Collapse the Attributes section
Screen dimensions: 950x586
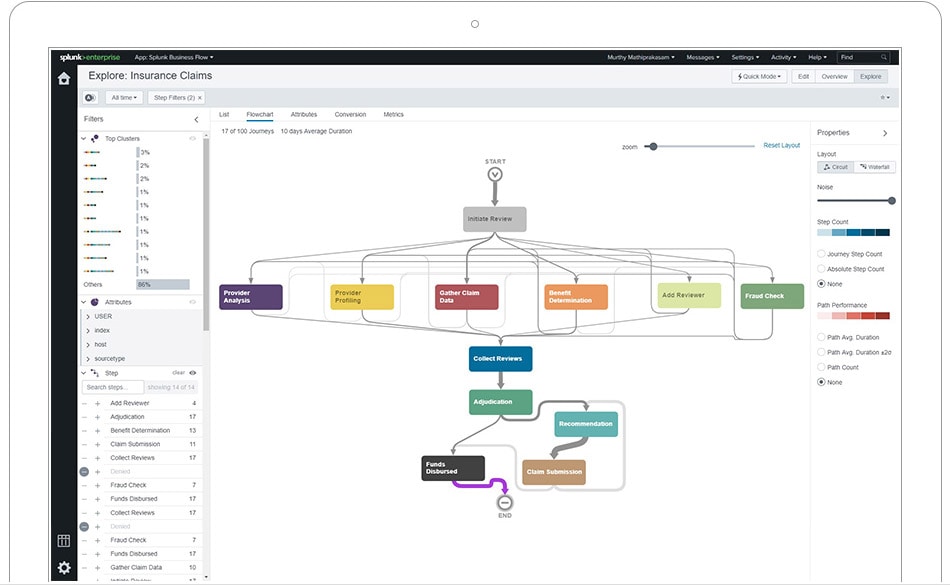click(x=84, y=302)
